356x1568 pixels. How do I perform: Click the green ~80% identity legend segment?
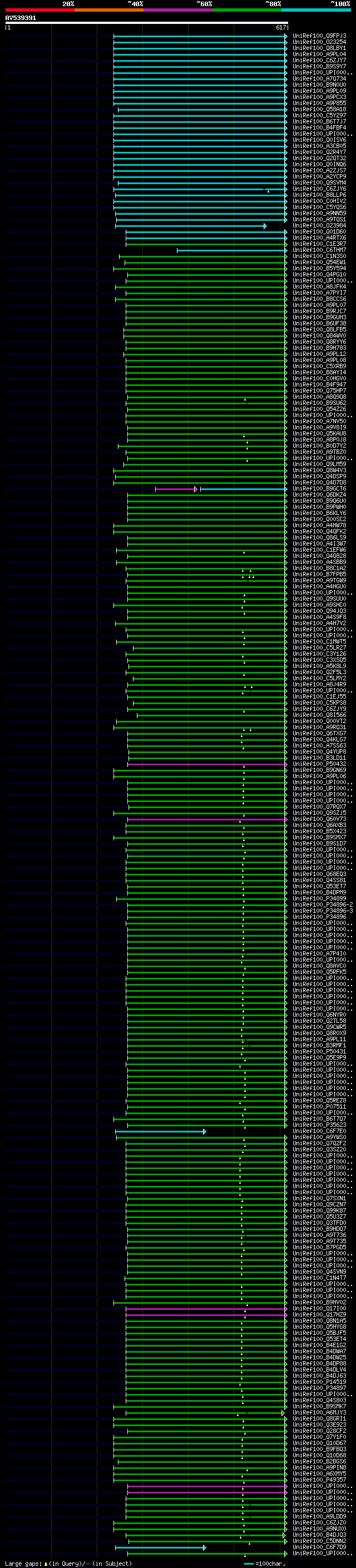click(x=247, y=10)
